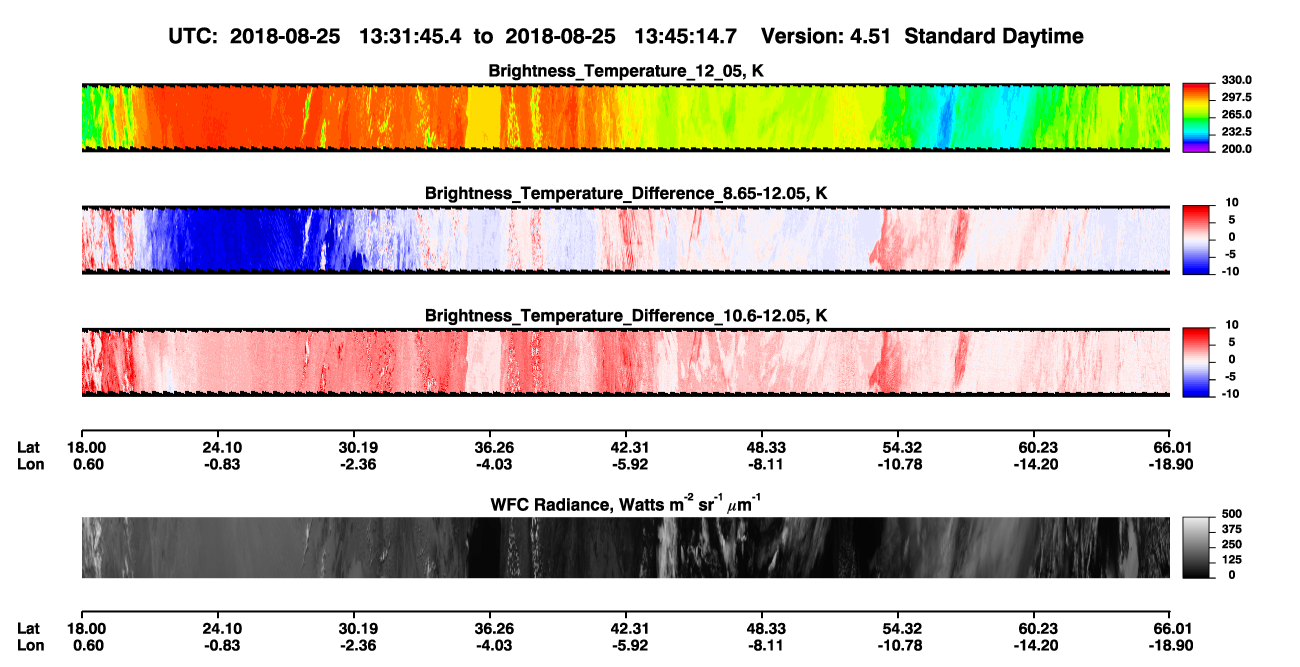Click latitude 30.19 on the lower axis

[x=358, y=629]
